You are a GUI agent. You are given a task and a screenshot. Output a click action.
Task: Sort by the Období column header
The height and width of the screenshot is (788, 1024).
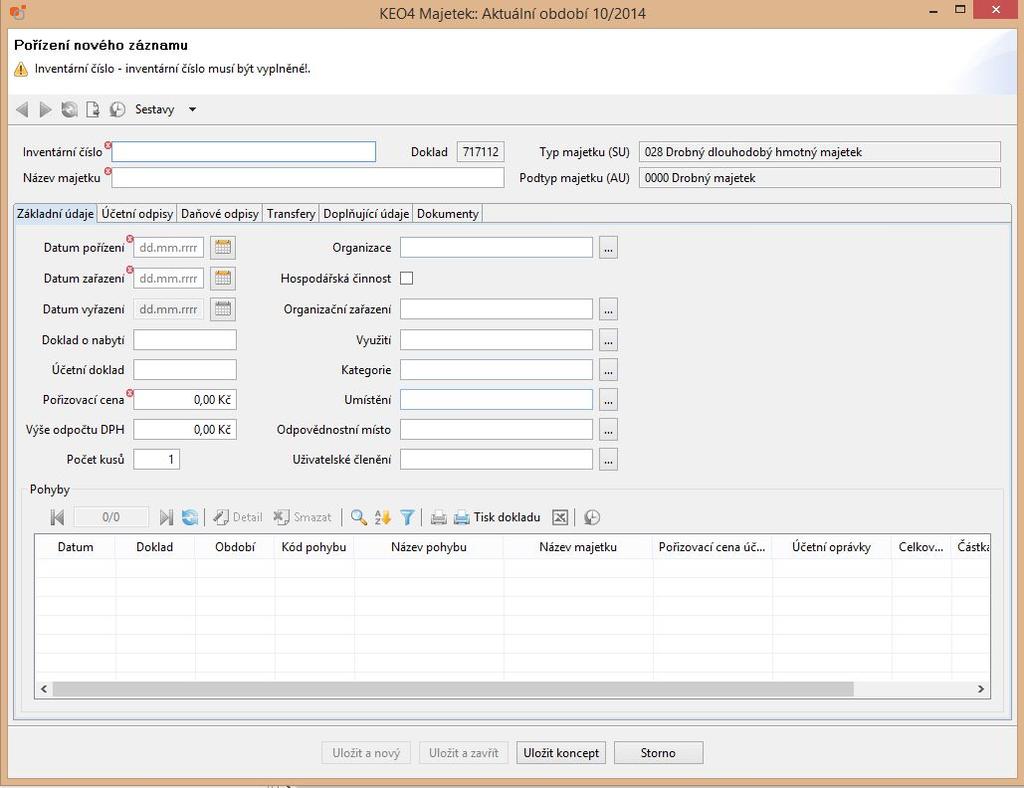click(235, 547)
